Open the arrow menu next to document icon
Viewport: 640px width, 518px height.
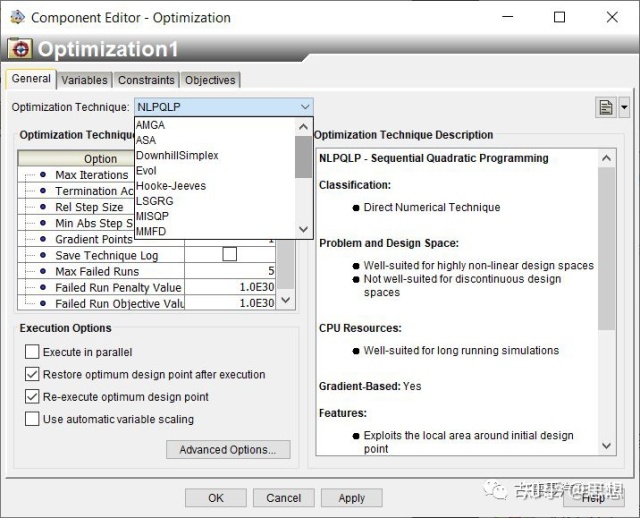[624, 107]
